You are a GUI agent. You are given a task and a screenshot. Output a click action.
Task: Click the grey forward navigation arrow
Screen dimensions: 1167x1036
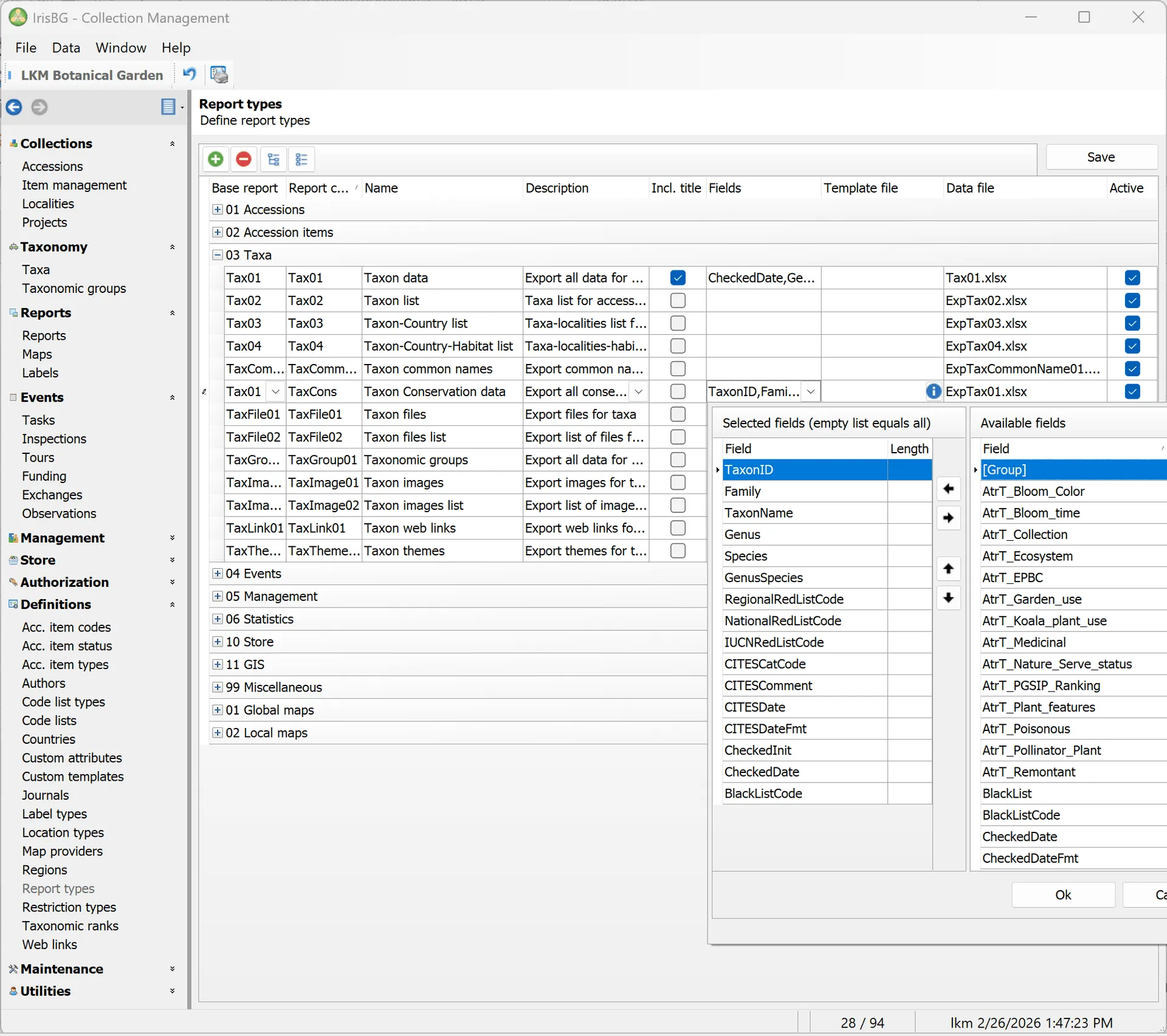[x=40, y=107]
